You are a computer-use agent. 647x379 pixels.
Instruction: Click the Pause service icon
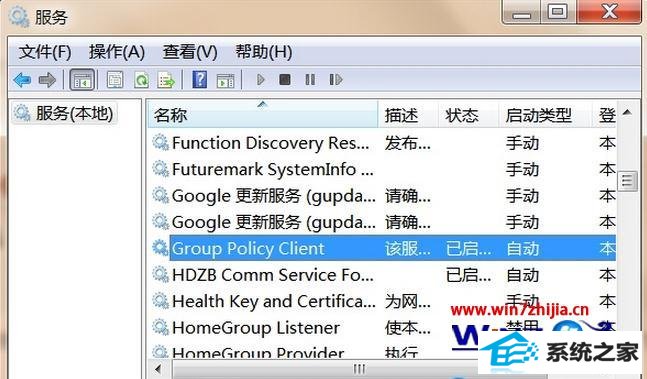click(310, 79)
